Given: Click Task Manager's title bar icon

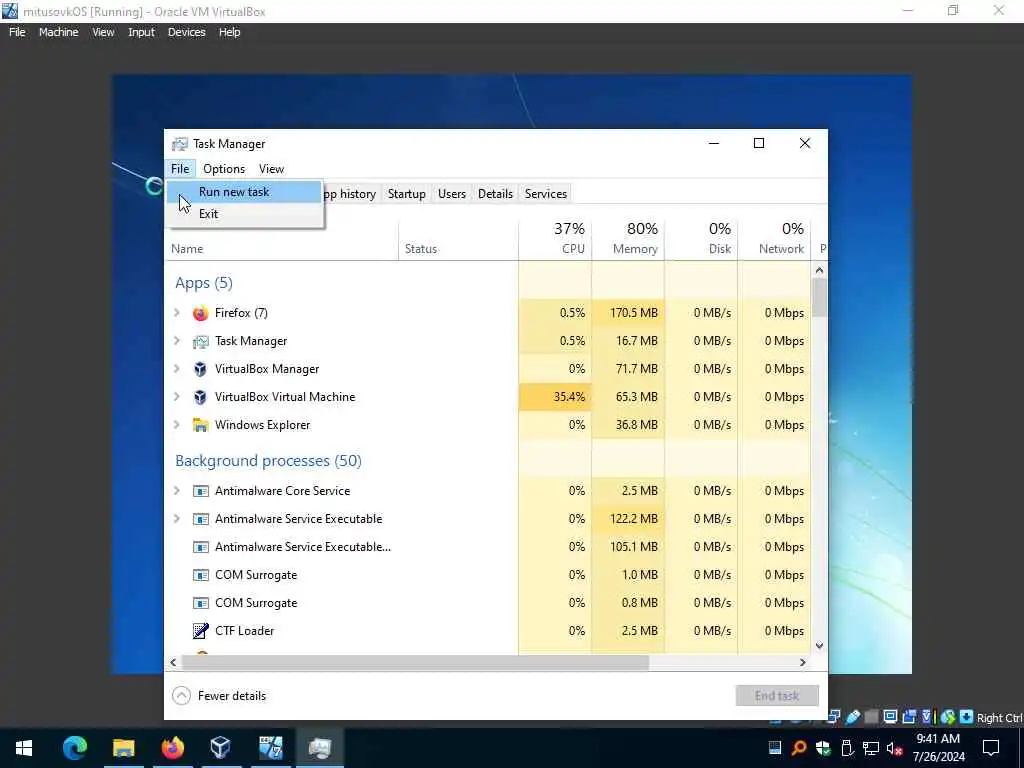Looking at the screenshot, I should click(179, 144).
